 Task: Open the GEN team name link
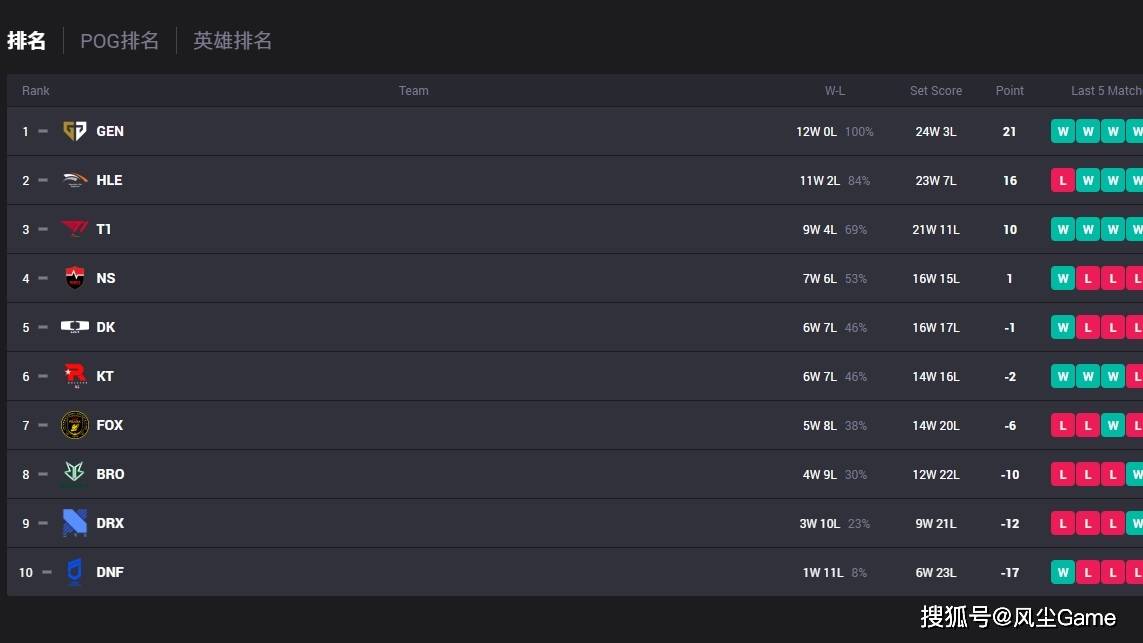pyautogui.click(x=110, y=131)
